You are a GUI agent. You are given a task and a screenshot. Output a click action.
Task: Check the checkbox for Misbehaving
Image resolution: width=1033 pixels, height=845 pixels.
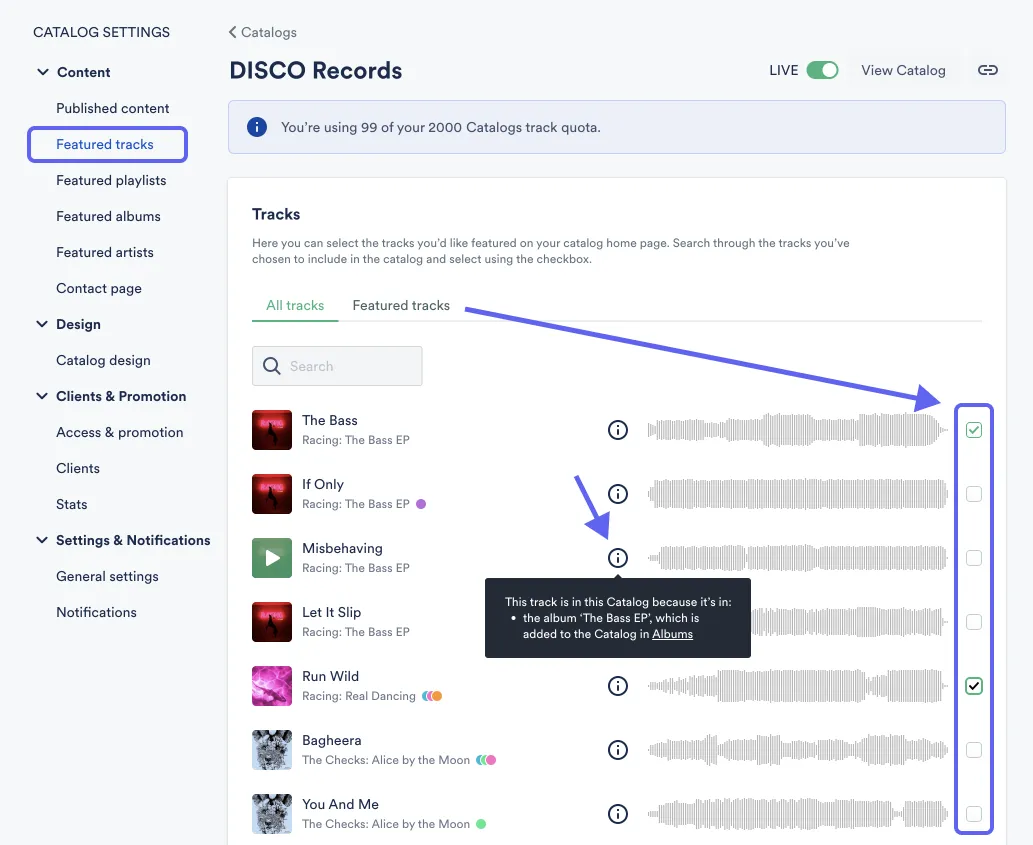[973, 558]
